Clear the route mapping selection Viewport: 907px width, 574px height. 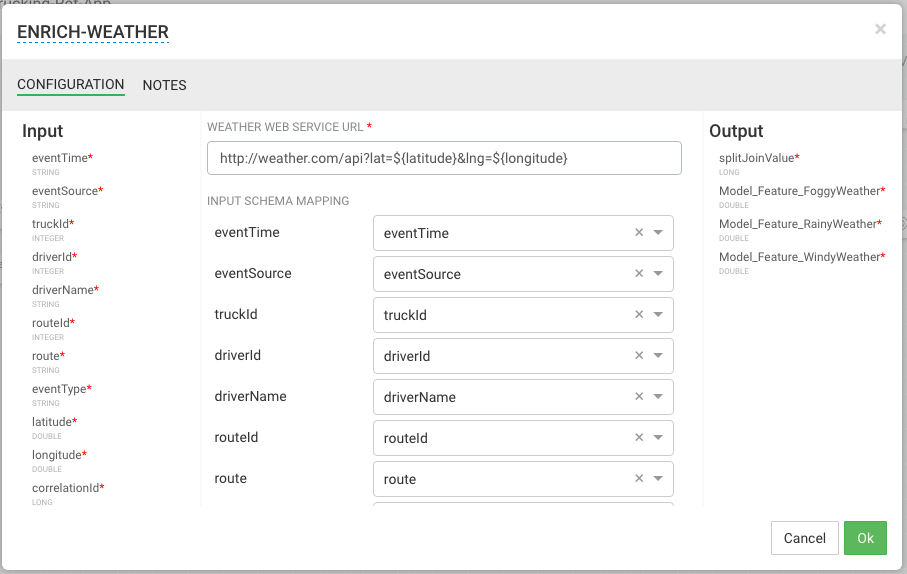point(639,479)
